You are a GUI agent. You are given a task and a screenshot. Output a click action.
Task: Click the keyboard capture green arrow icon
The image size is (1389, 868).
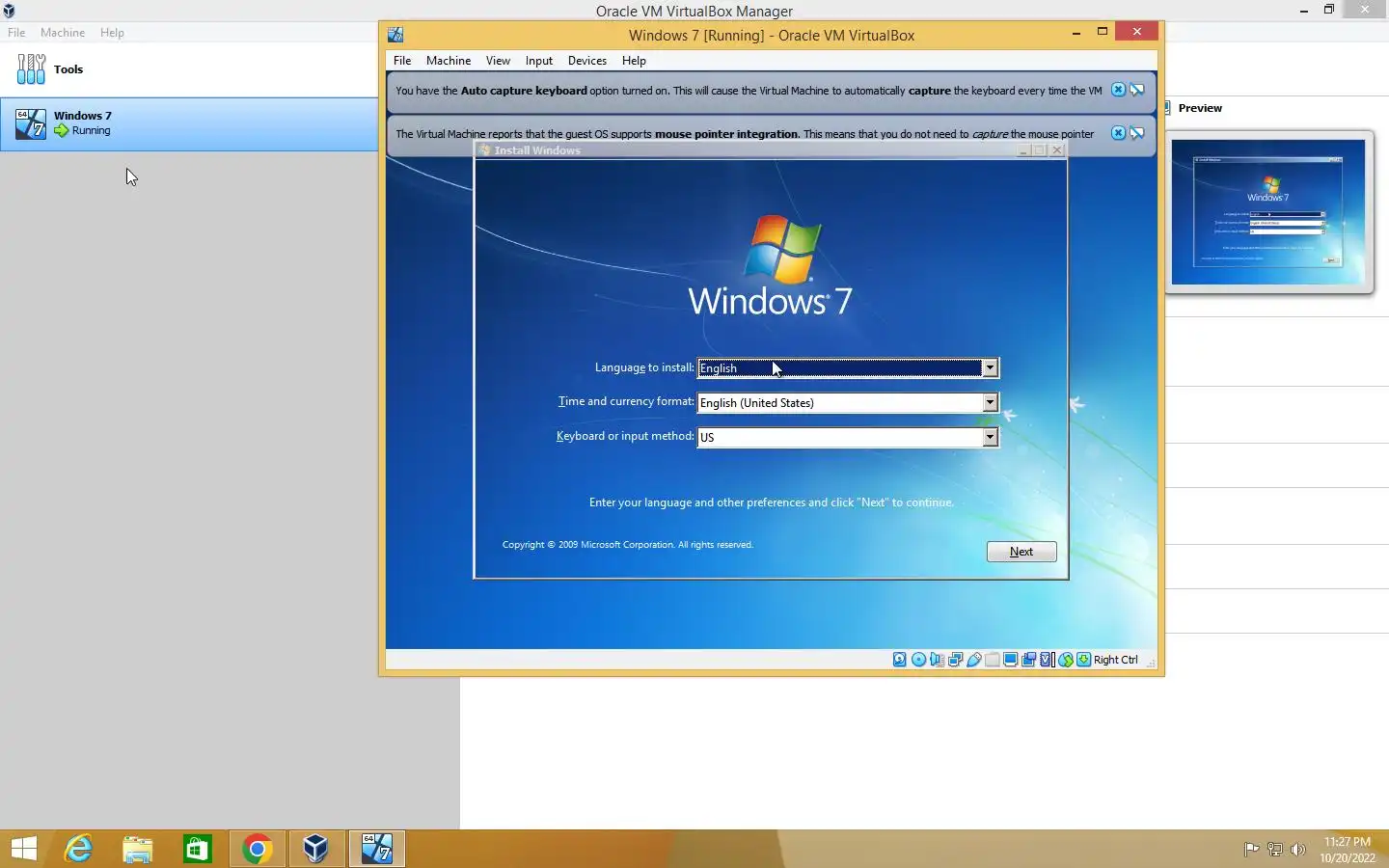point(1083,660)
